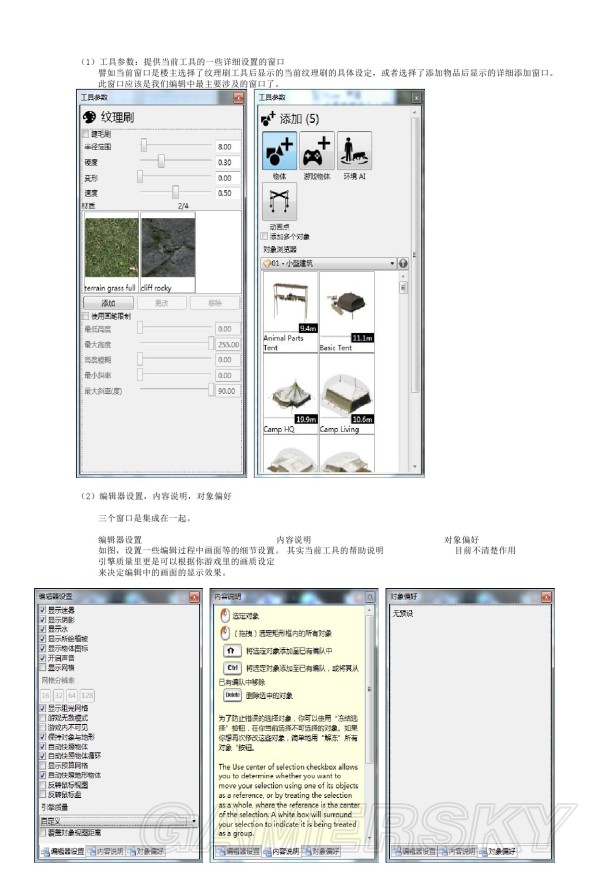Select the 动画点 animation point icon

click(x=279, y=200)
